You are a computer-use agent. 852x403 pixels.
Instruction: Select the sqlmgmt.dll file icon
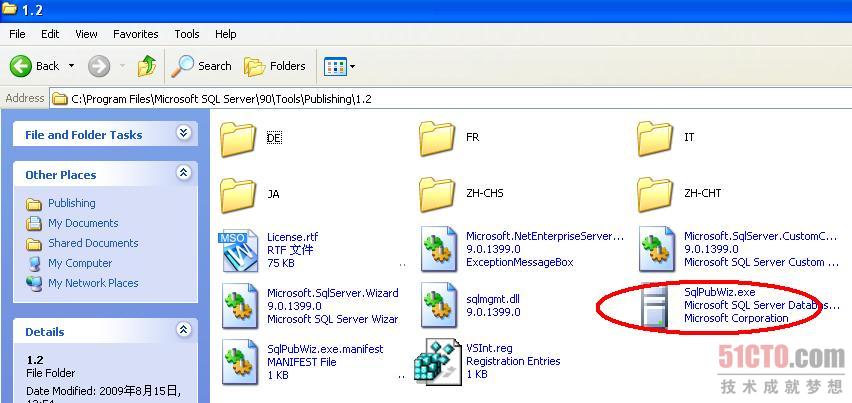(x=439, y=306)
